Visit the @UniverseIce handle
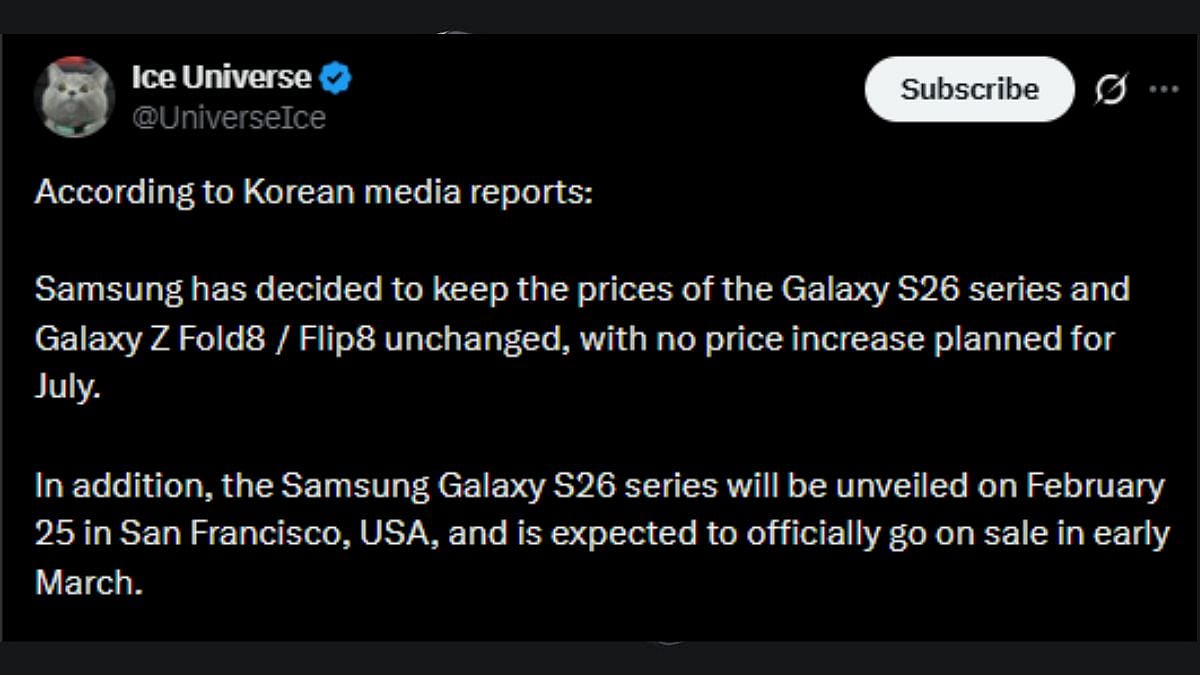1200x675 pixels. (228, 118)
